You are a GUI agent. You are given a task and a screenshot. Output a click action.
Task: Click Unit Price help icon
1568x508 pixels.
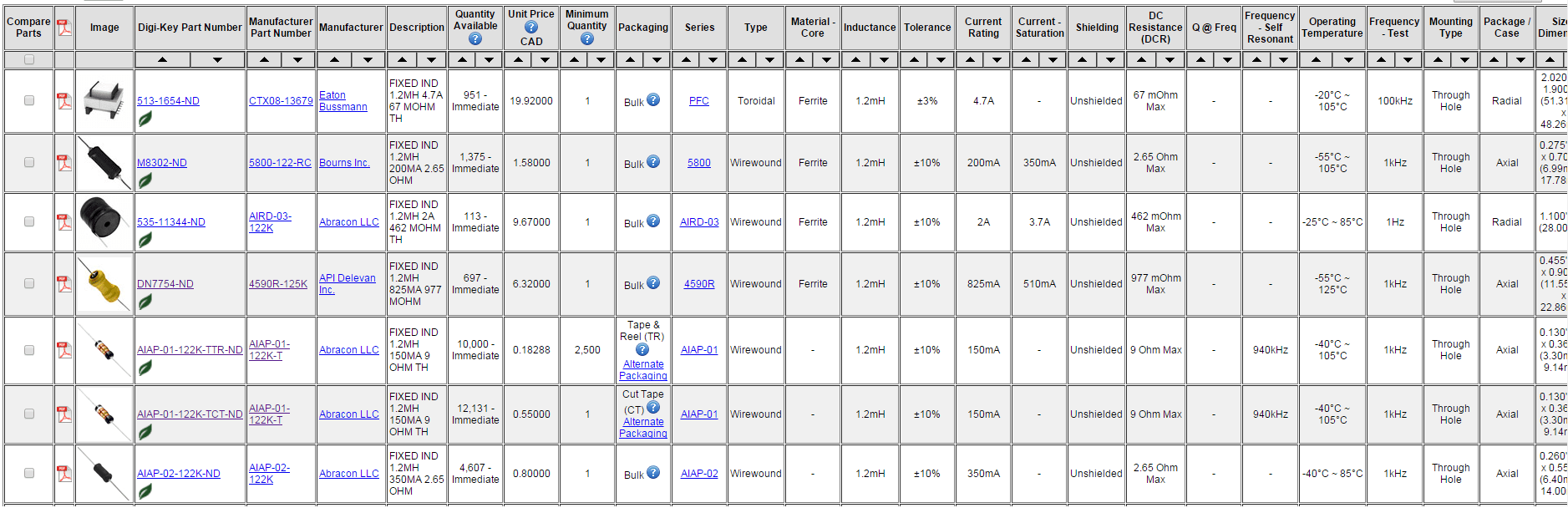tap(531, 27)
